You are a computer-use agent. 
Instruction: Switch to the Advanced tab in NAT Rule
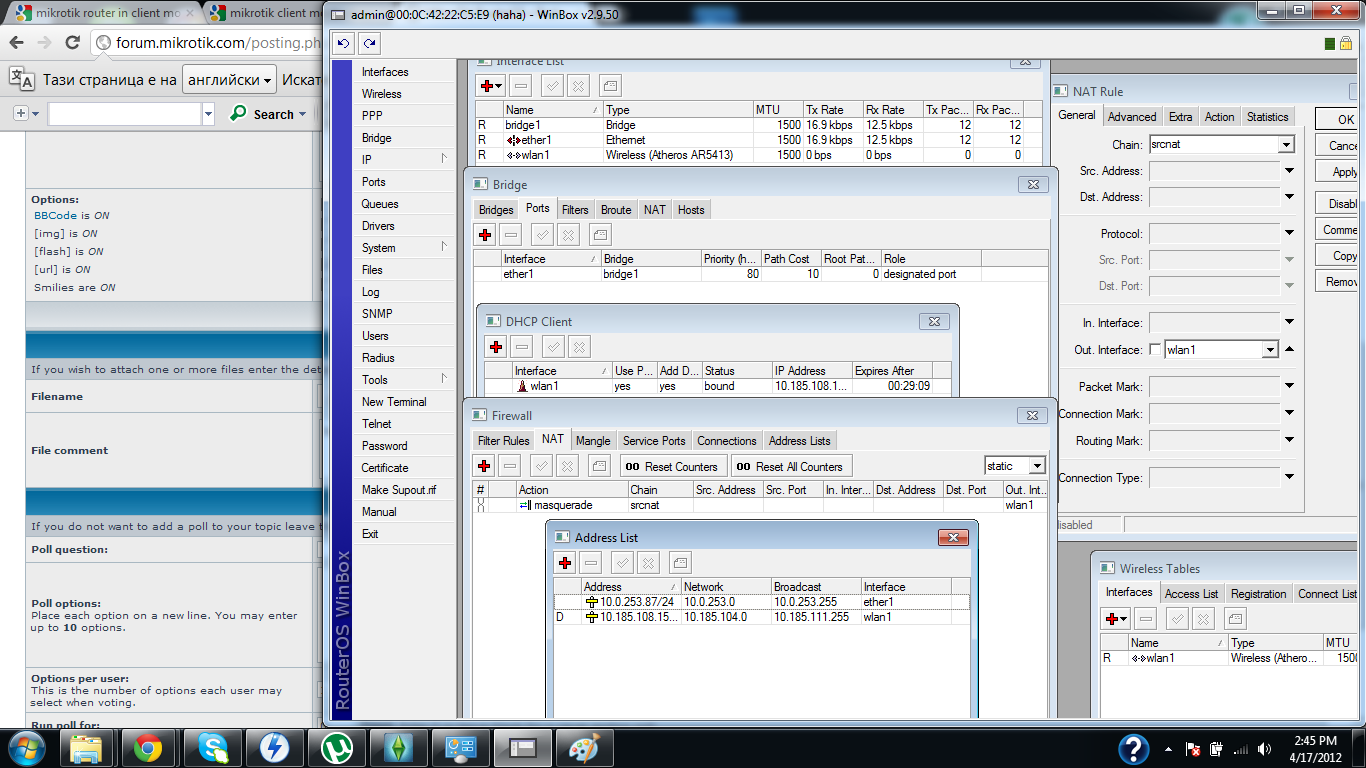[1132, 117]
